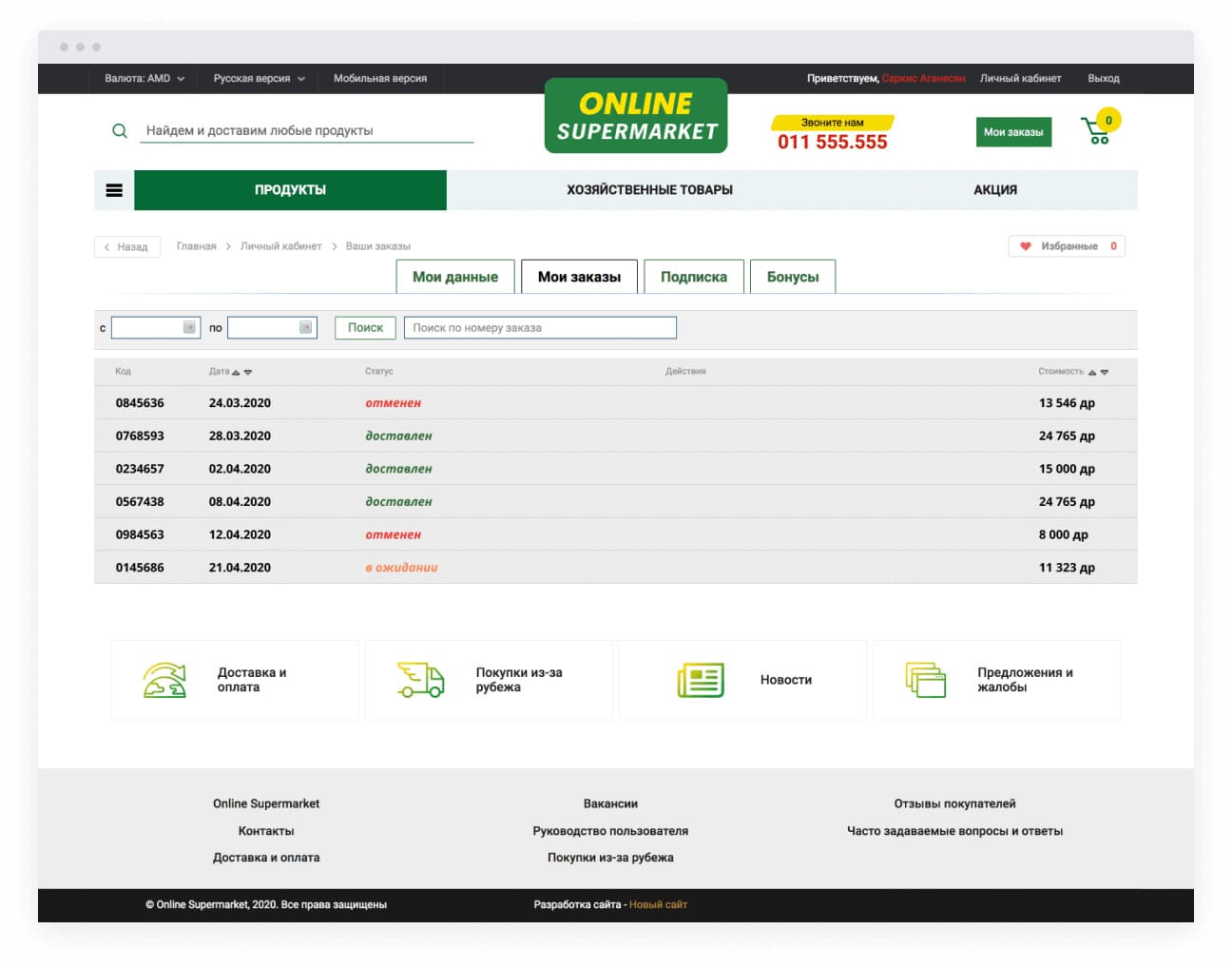1232x968 pixels.
Task: Switch to Мои данные tab
Action: (455, 277)
